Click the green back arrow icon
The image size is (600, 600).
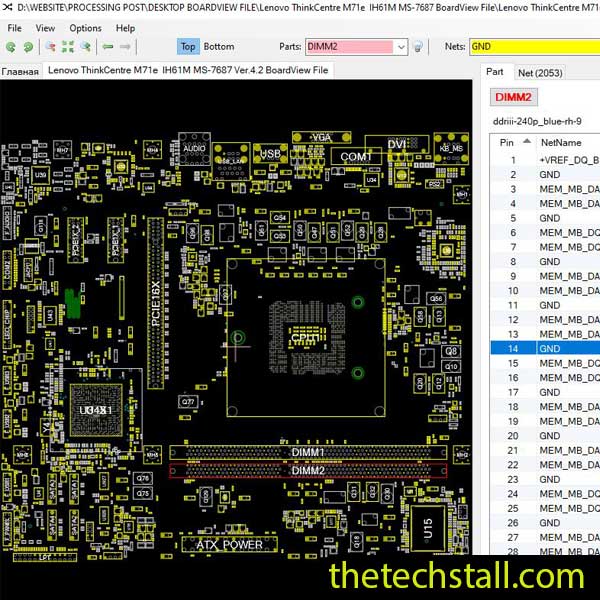108,47
